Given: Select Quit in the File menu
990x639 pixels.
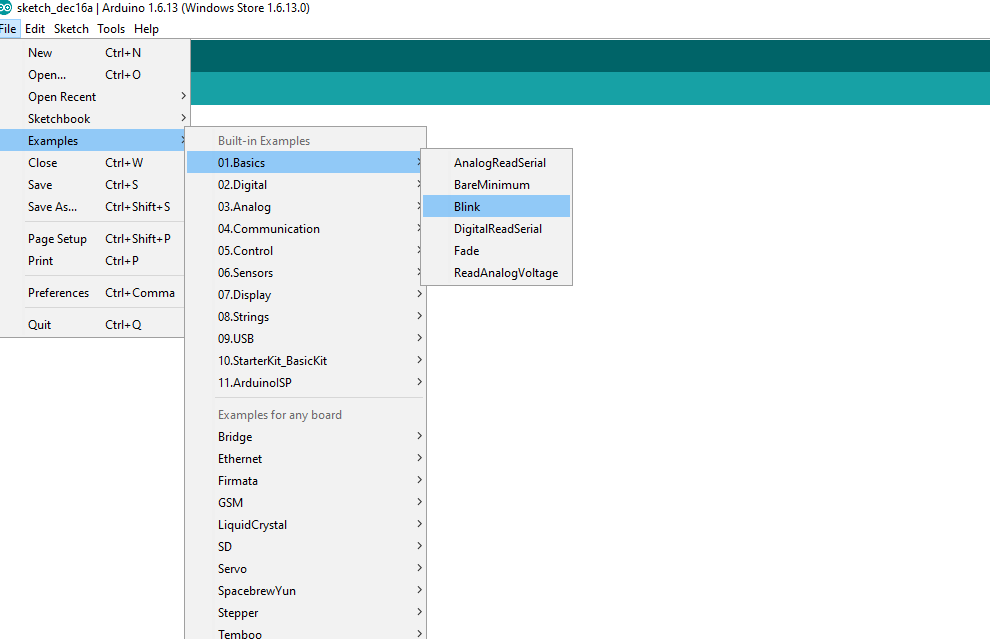Looking at the screenshot, I should point(40,325).
